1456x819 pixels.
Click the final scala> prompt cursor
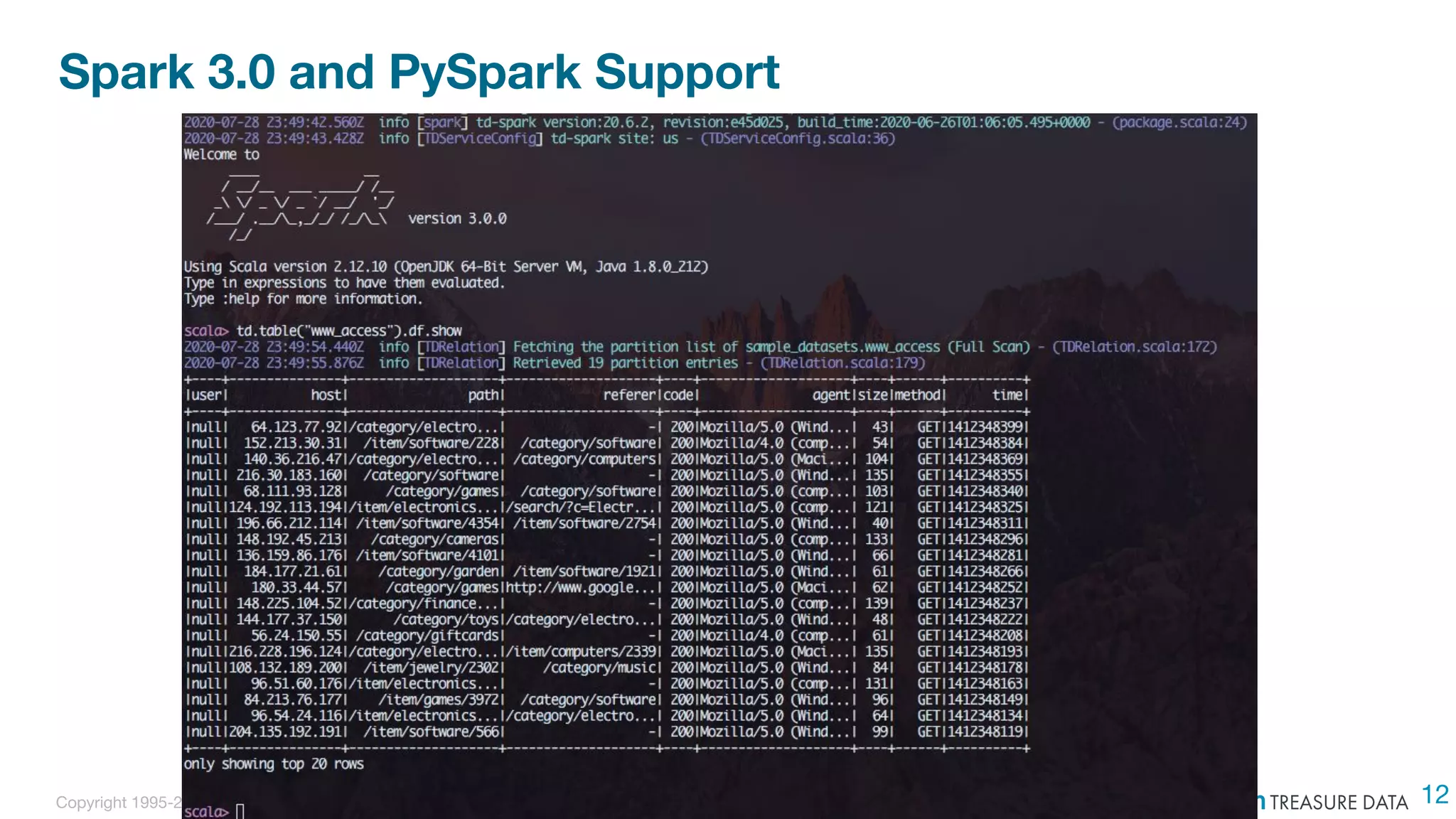(240, 811)
